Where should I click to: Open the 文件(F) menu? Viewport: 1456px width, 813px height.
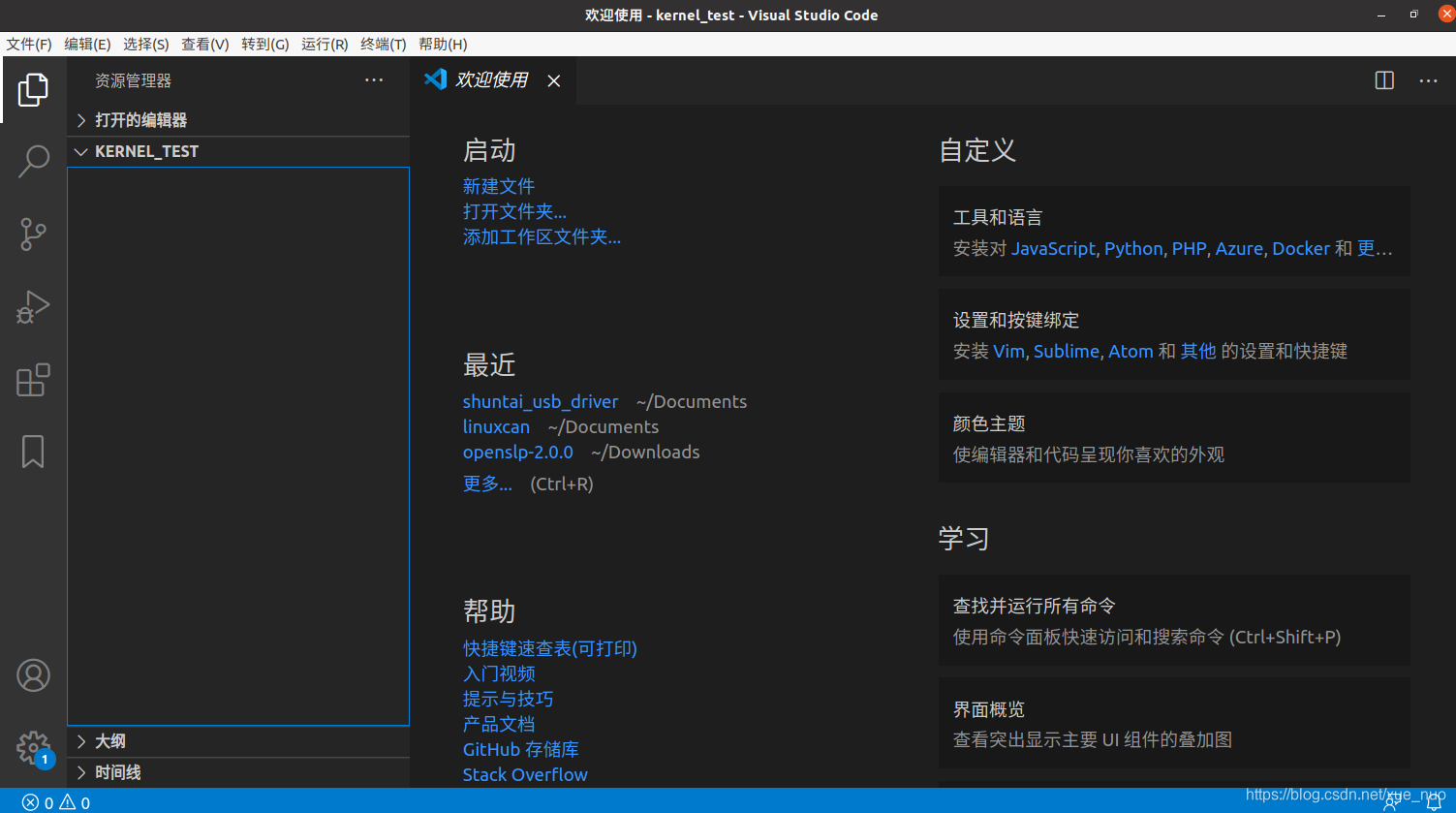point(29,45)
